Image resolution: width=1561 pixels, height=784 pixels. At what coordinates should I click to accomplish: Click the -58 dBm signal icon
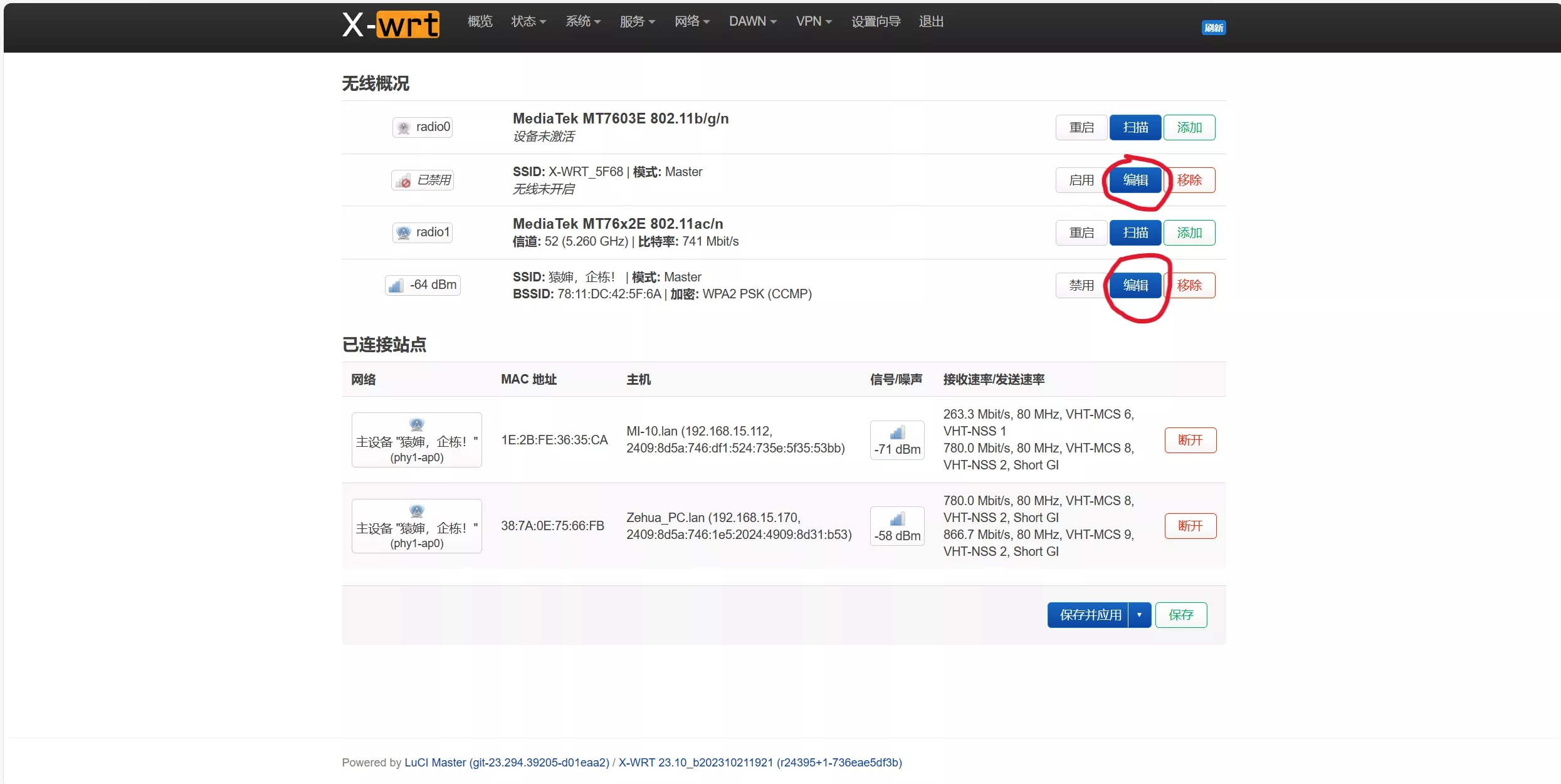pos(897,520)
